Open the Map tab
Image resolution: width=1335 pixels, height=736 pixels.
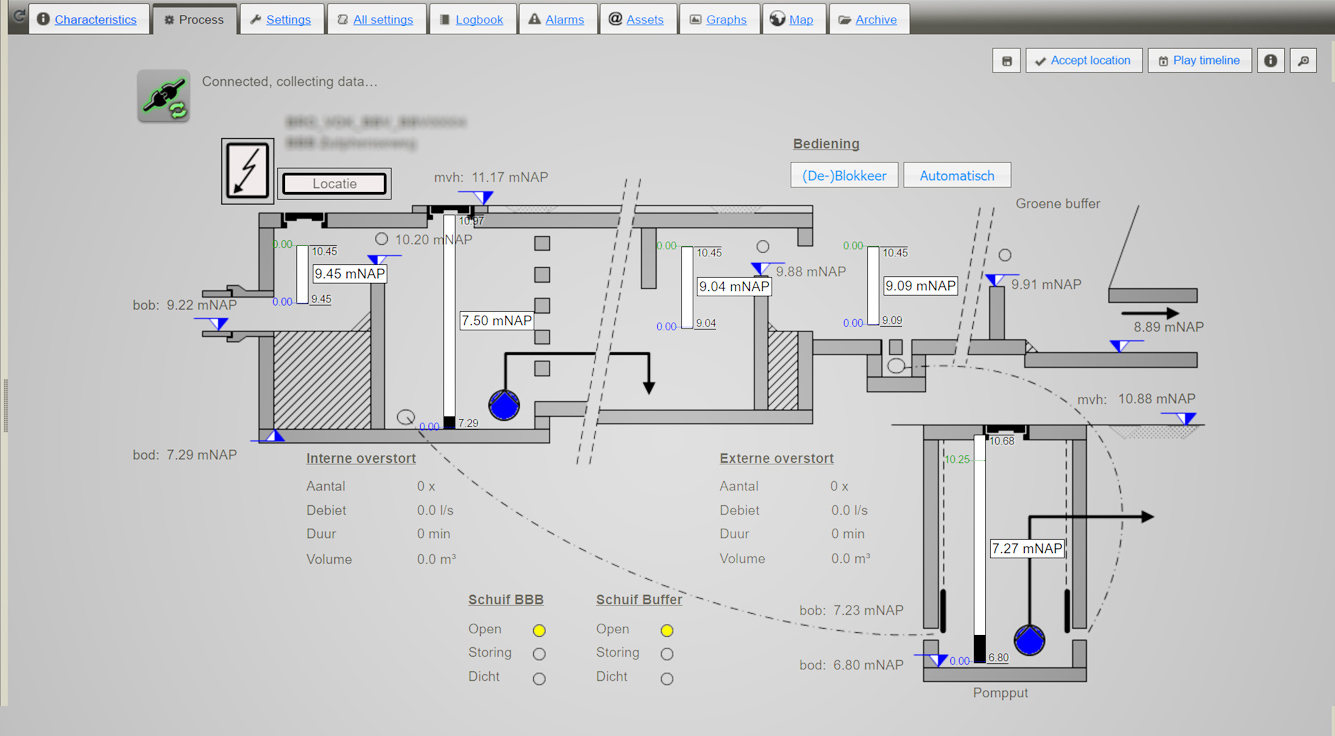tap(794, 19)
